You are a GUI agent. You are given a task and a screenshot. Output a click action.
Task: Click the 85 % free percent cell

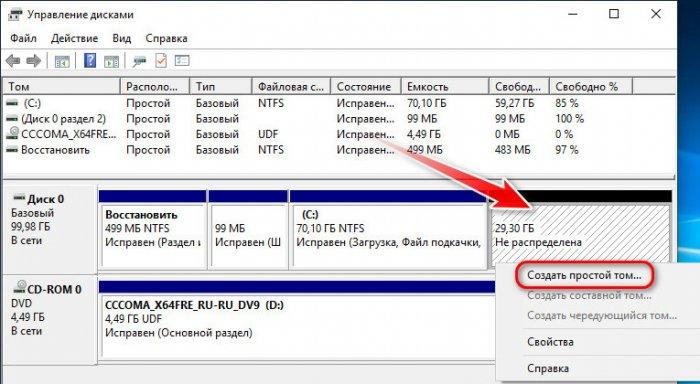point(567,103)
